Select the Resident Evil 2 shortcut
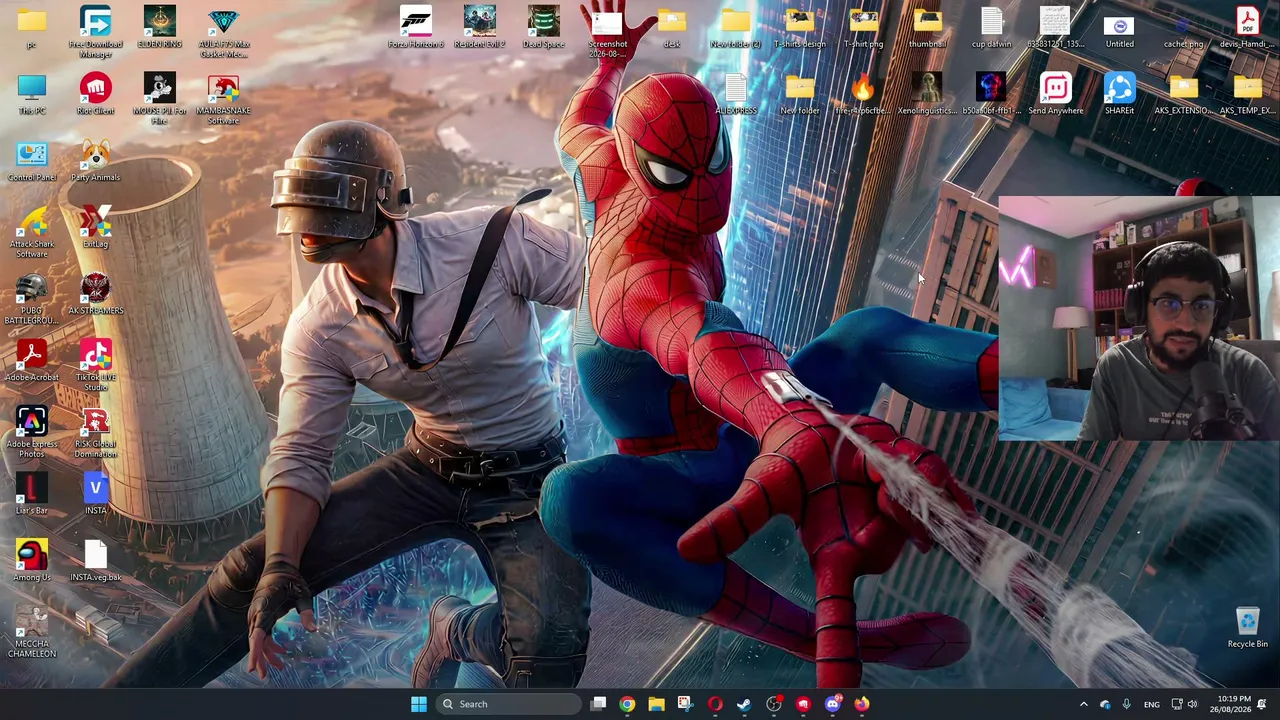This screenshot has height=720, width=1280. [480, 28]
